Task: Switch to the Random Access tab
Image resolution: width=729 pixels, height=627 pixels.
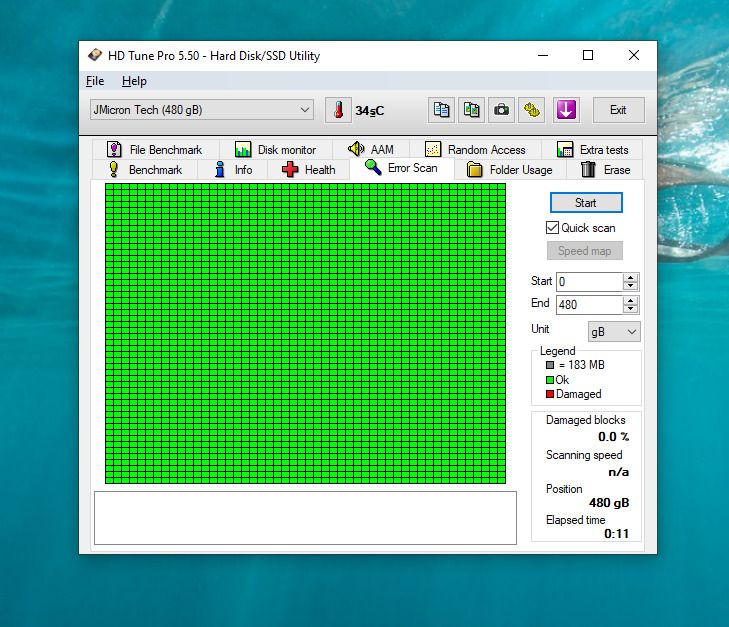Action: pos(475,150)
